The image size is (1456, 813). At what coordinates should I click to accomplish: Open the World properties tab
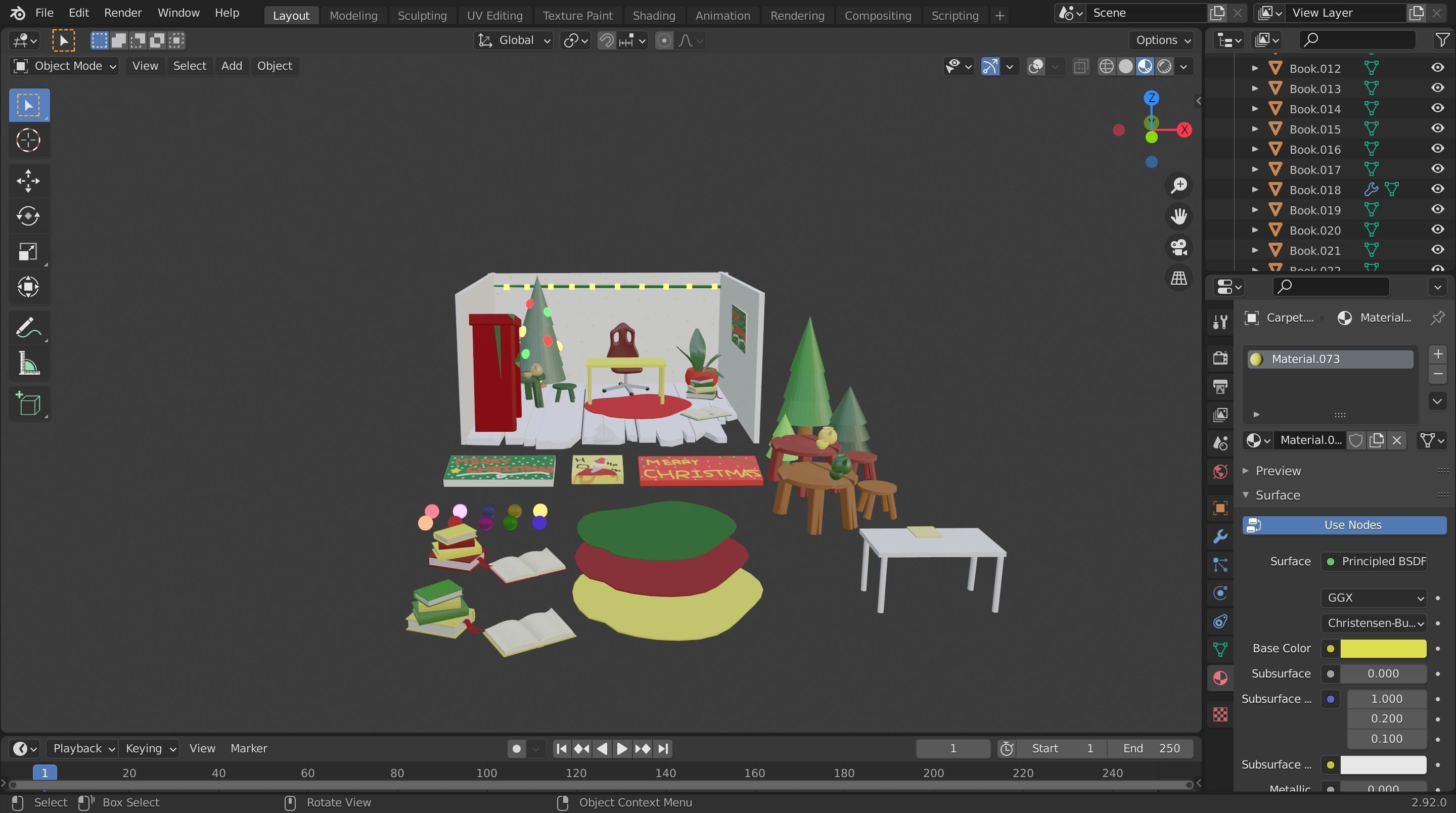pos(1220,472)
